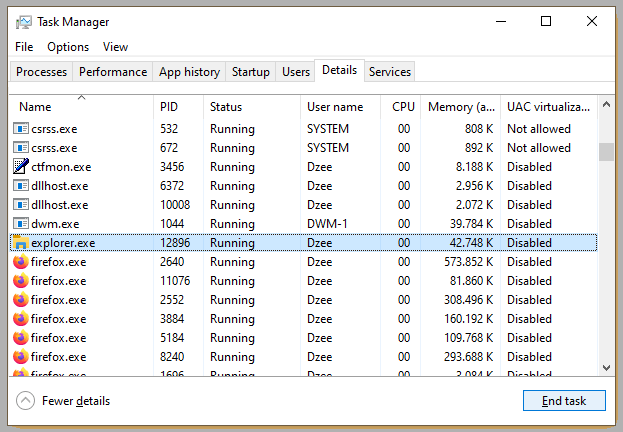Image resolution: width=623 pixels, height=432 pixels.
Task: Click the icon of dllhost.exe PID 6372
Action: 21,186
